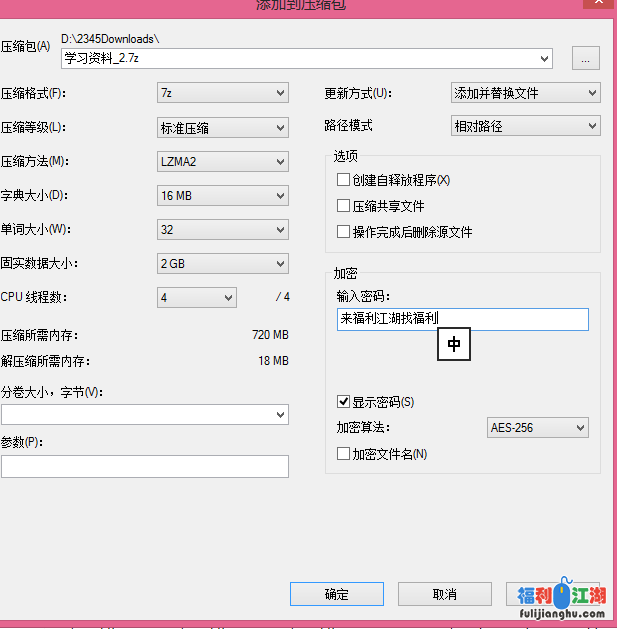The image size is (617, 629).
Task: Toggle the 加密文件名 checkbox
Action: (345, 454)
